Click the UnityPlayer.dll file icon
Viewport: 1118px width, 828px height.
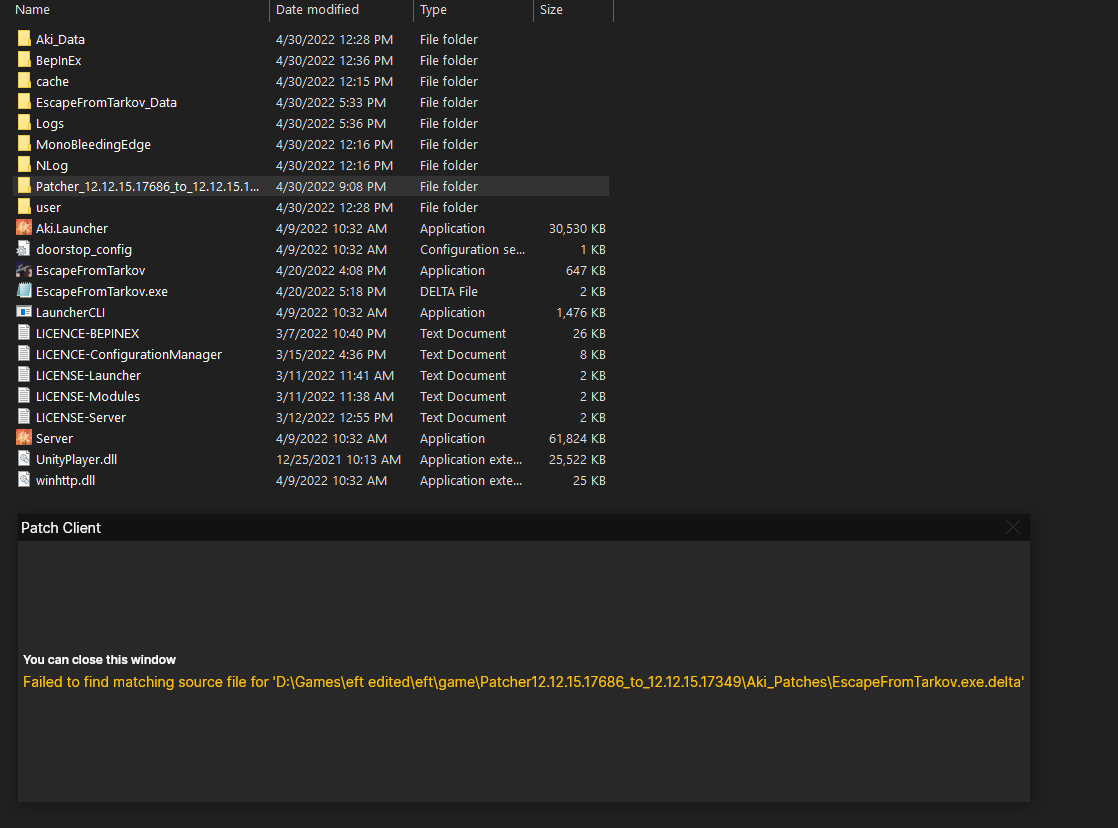[24, 459]
